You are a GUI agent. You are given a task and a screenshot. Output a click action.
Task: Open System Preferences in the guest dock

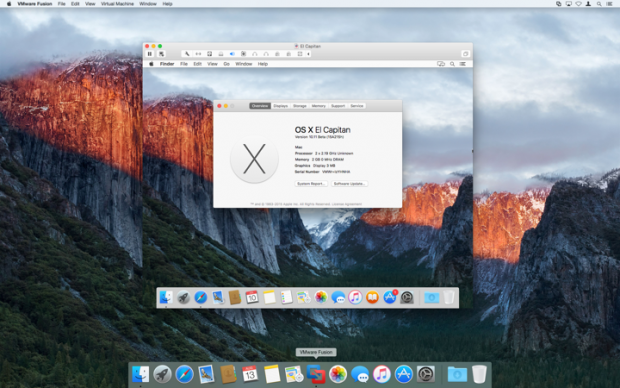406,297
